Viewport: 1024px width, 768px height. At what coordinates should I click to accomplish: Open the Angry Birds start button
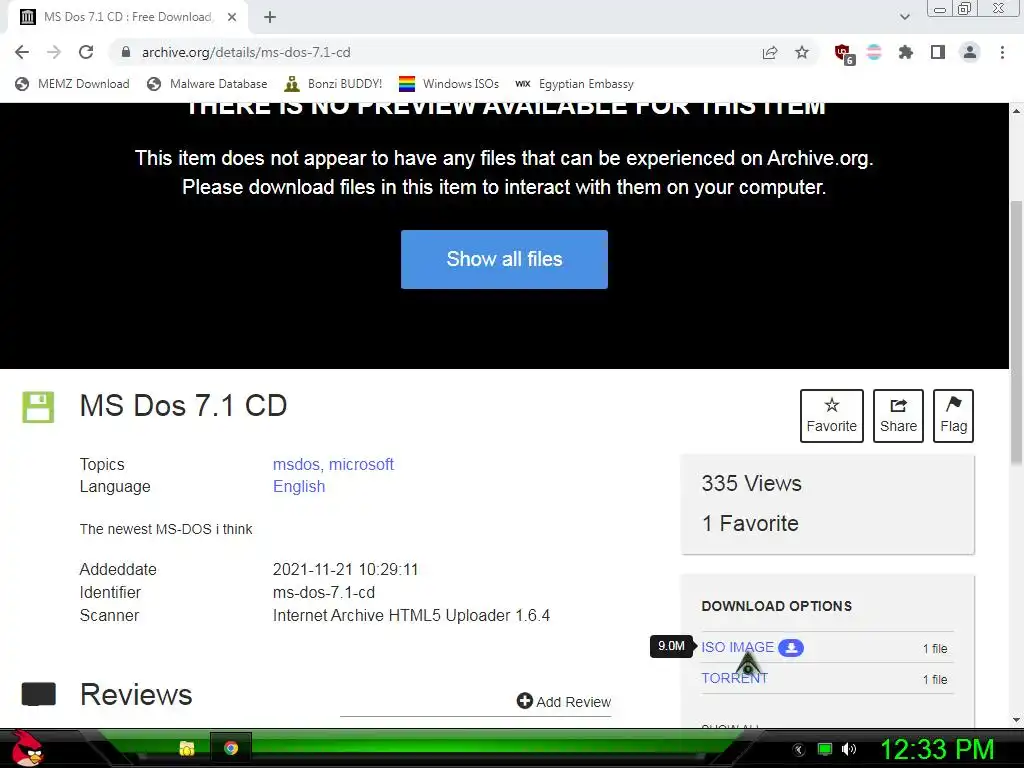click(27, 748)
